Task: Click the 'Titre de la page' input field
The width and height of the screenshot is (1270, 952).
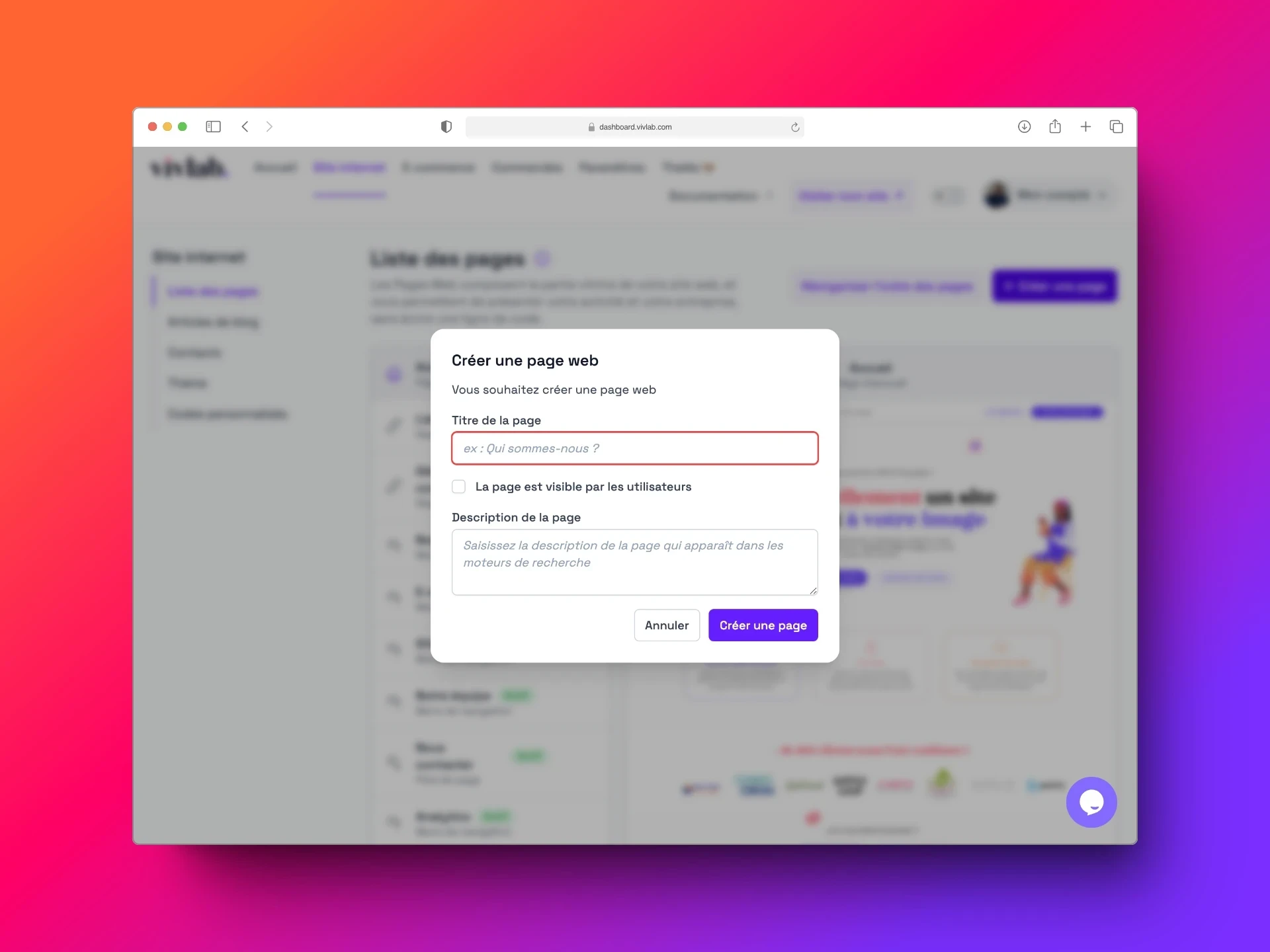Action: pos(635,448)
